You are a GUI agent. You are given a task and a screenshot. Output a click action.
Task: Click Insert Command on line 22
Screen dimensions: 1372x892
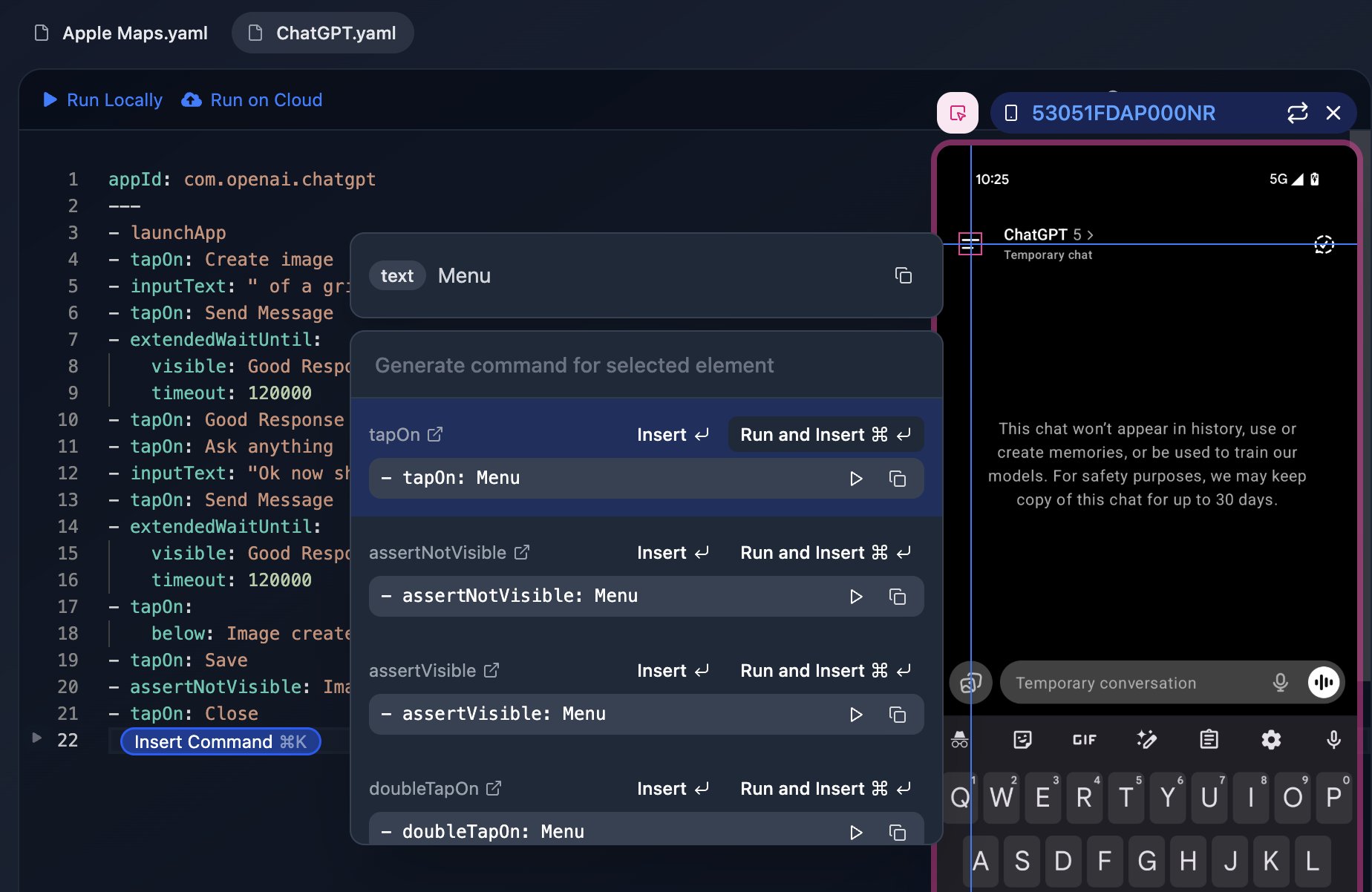click(220, 742)
